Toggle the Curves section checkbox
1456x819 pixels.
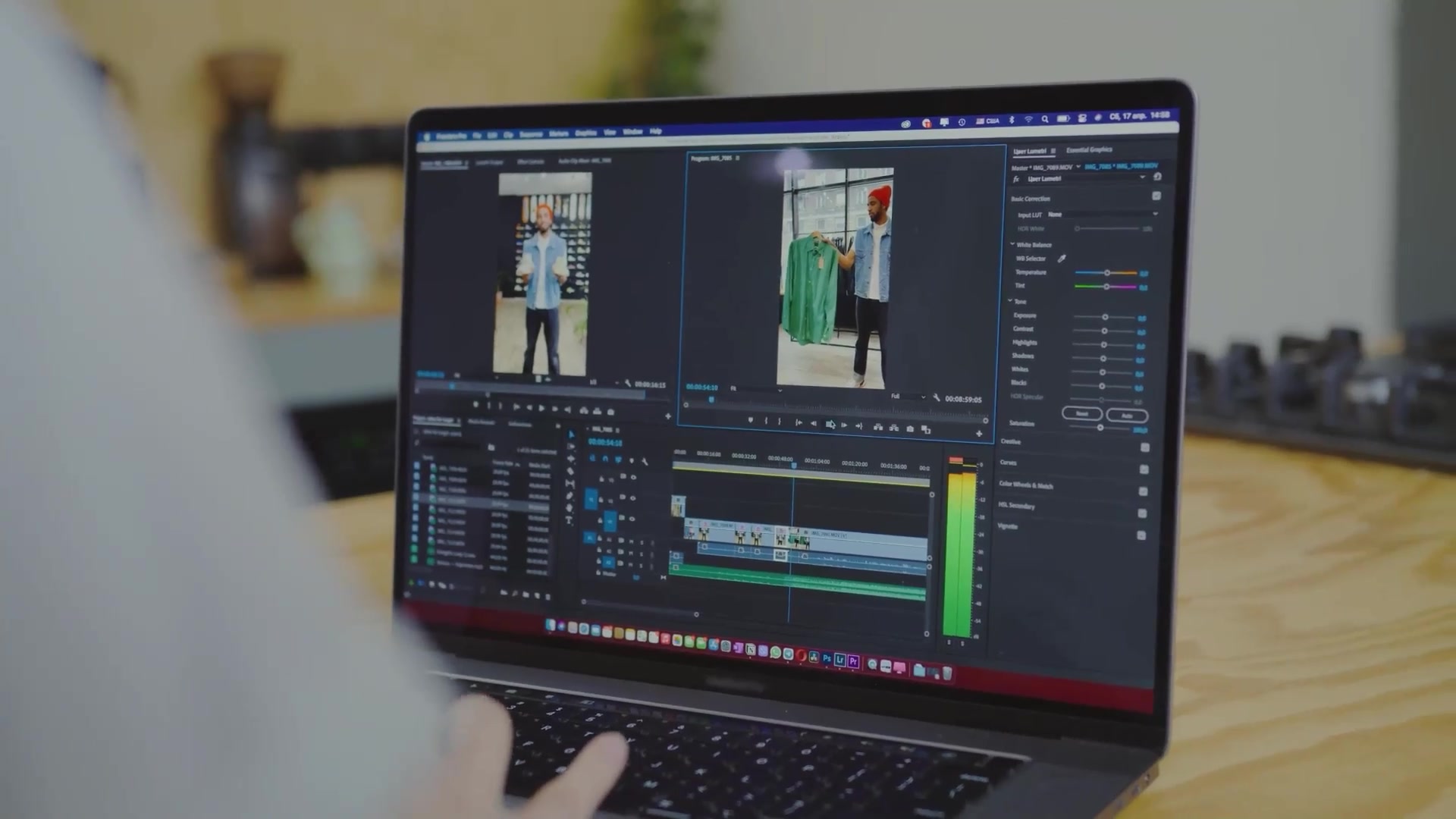1144,469
